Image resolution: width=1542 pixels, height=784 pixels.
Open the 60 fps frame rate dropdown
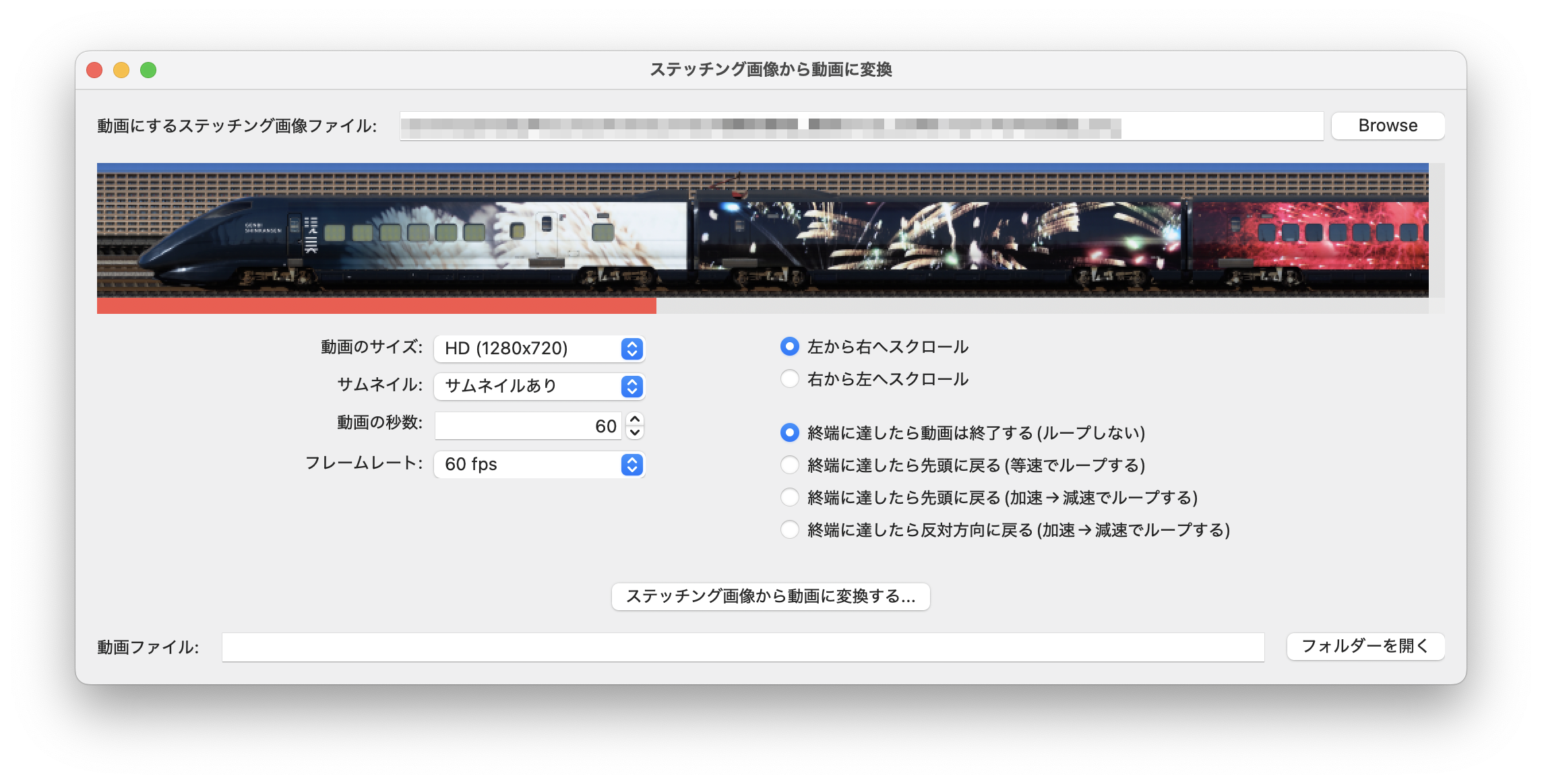(x=539, y=464)
